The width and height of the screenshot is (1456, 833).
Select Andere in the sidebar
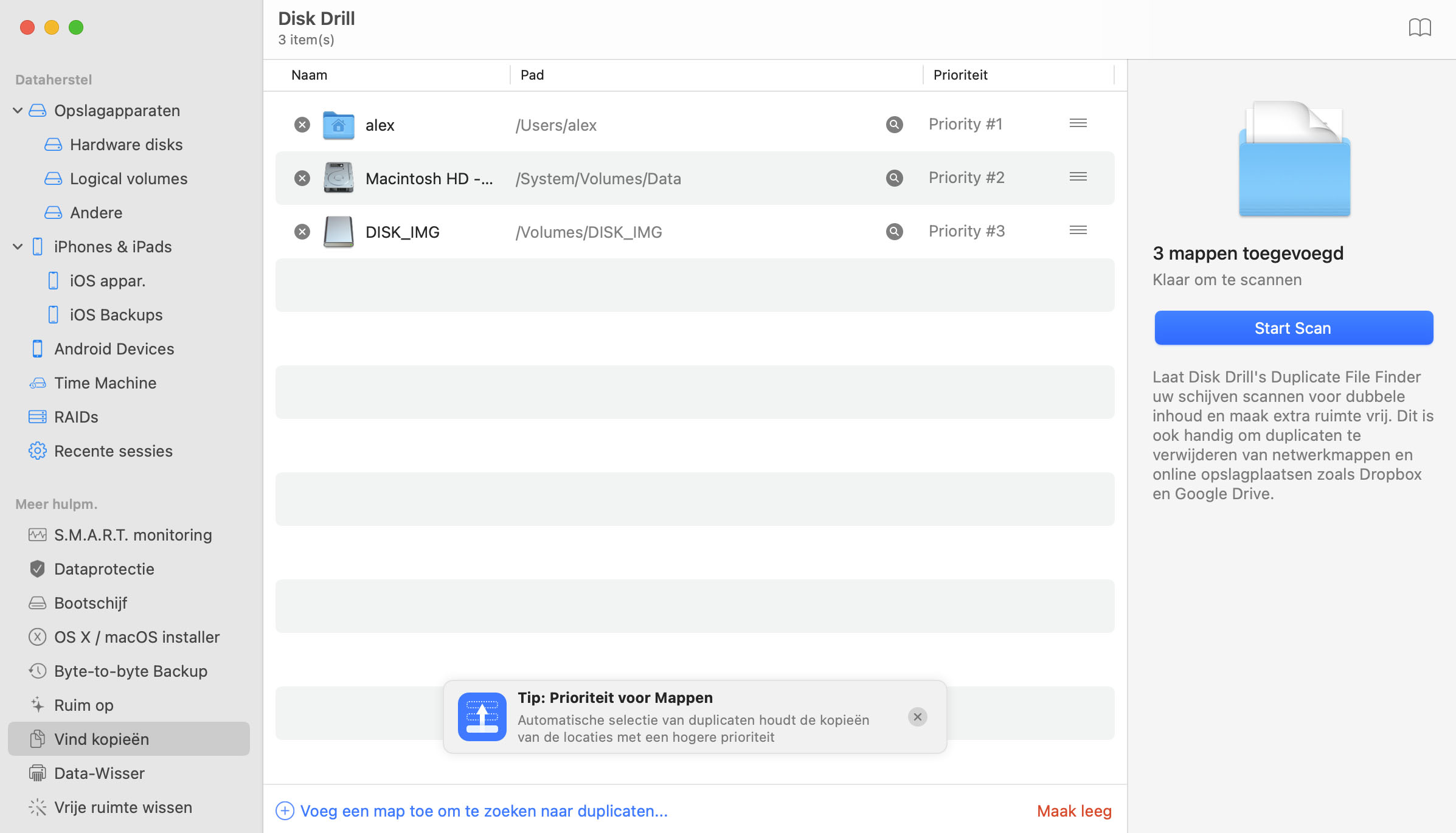[96, 213]
